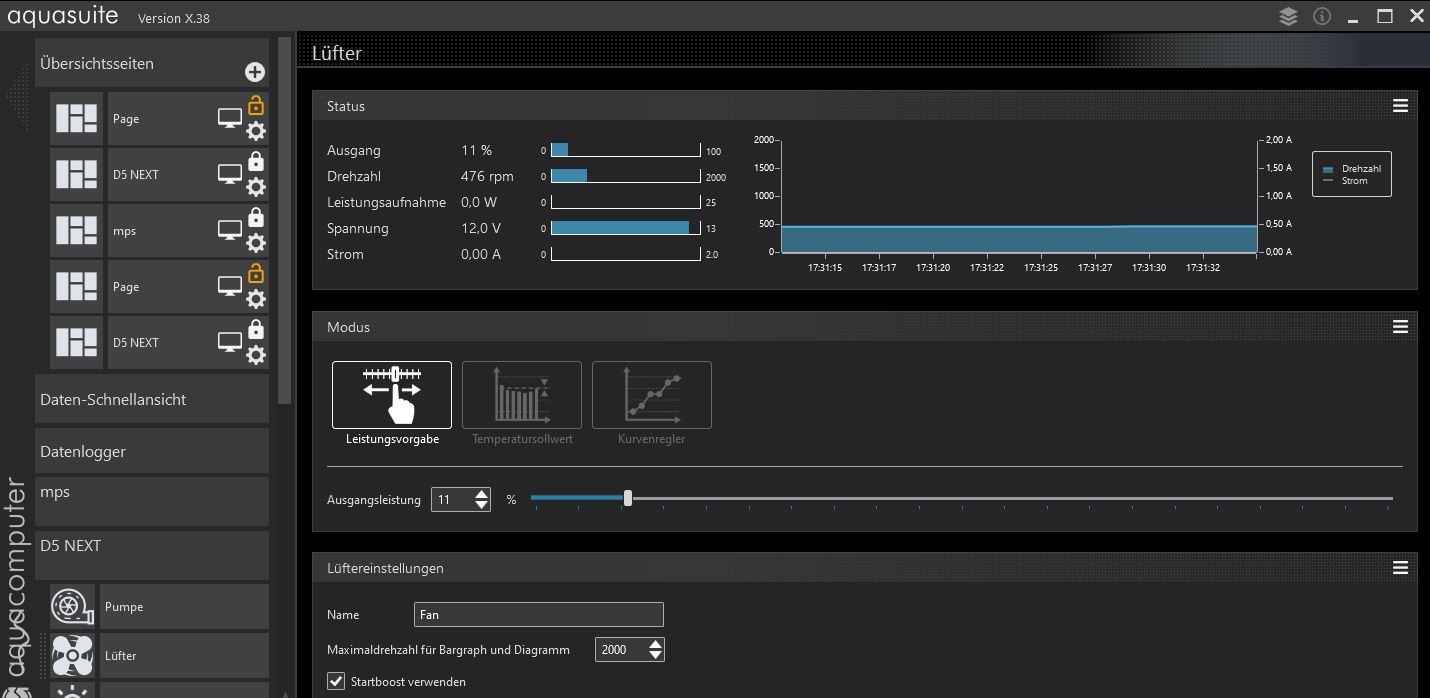Screen dimensions: 1430x698
Task: Click the 0,0 W Leistungsaufnahme value
Action: tap(479, 202)
